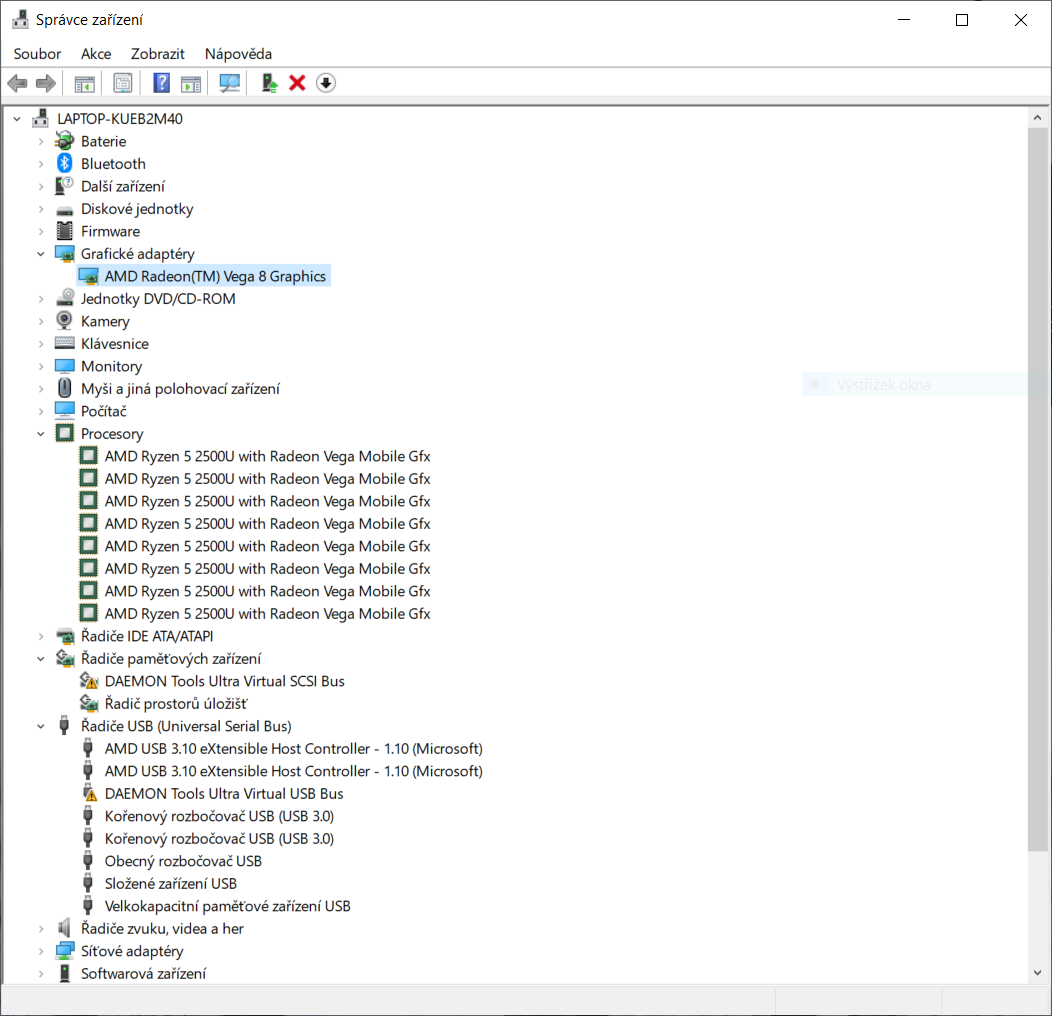Collapse the Řadiče USB category
The height and width of the screenshot is (1016, 1052).
tap(41, 726)
